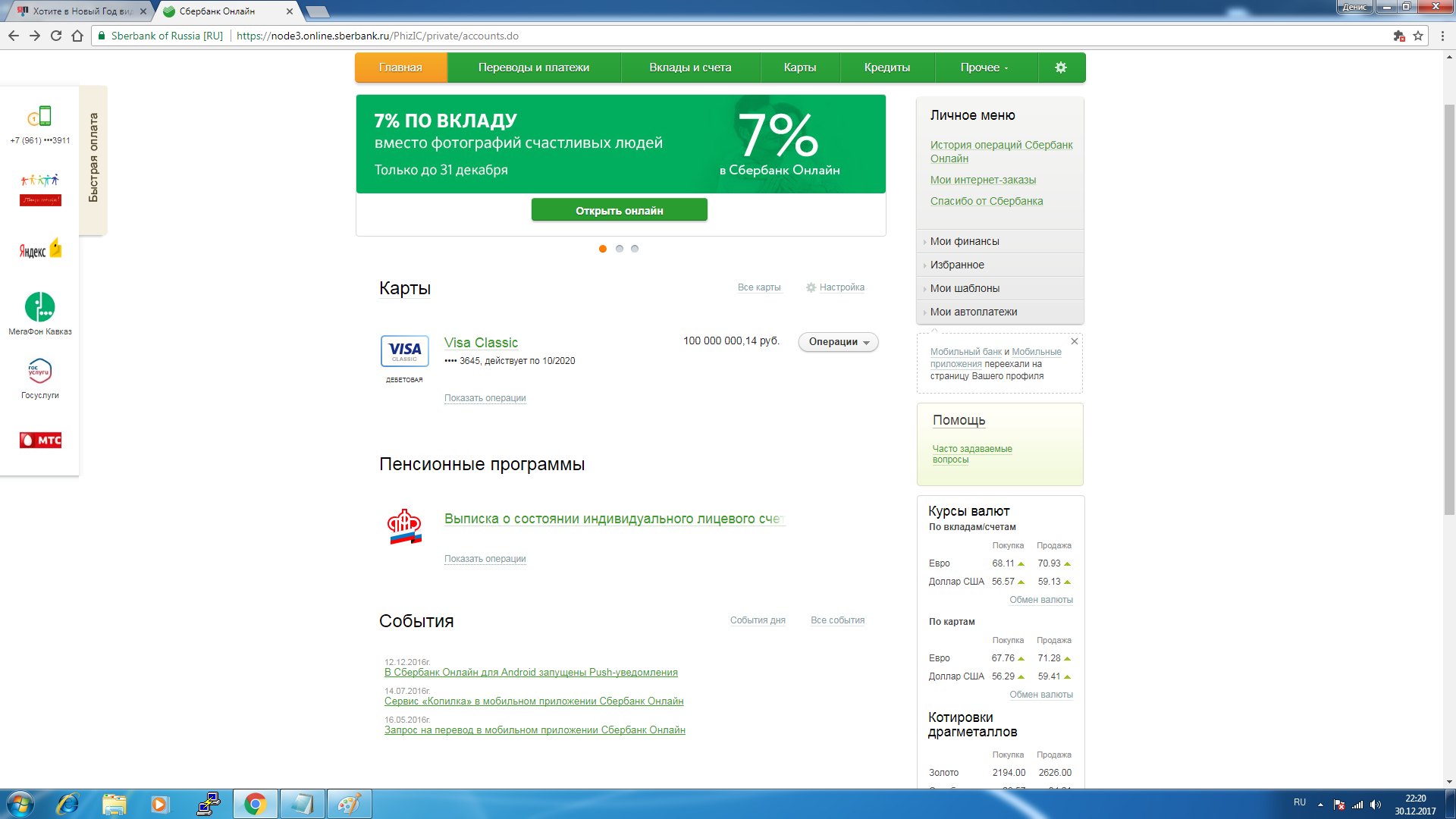
Task: Click the browser back arrow
Action: (14, 36)
